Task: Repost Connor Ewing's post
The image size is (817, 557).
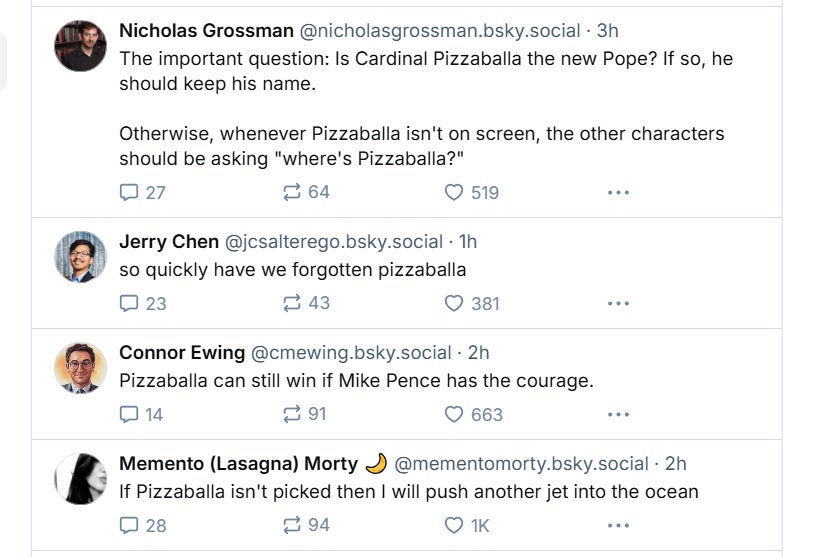Action: tap(292, 414)
